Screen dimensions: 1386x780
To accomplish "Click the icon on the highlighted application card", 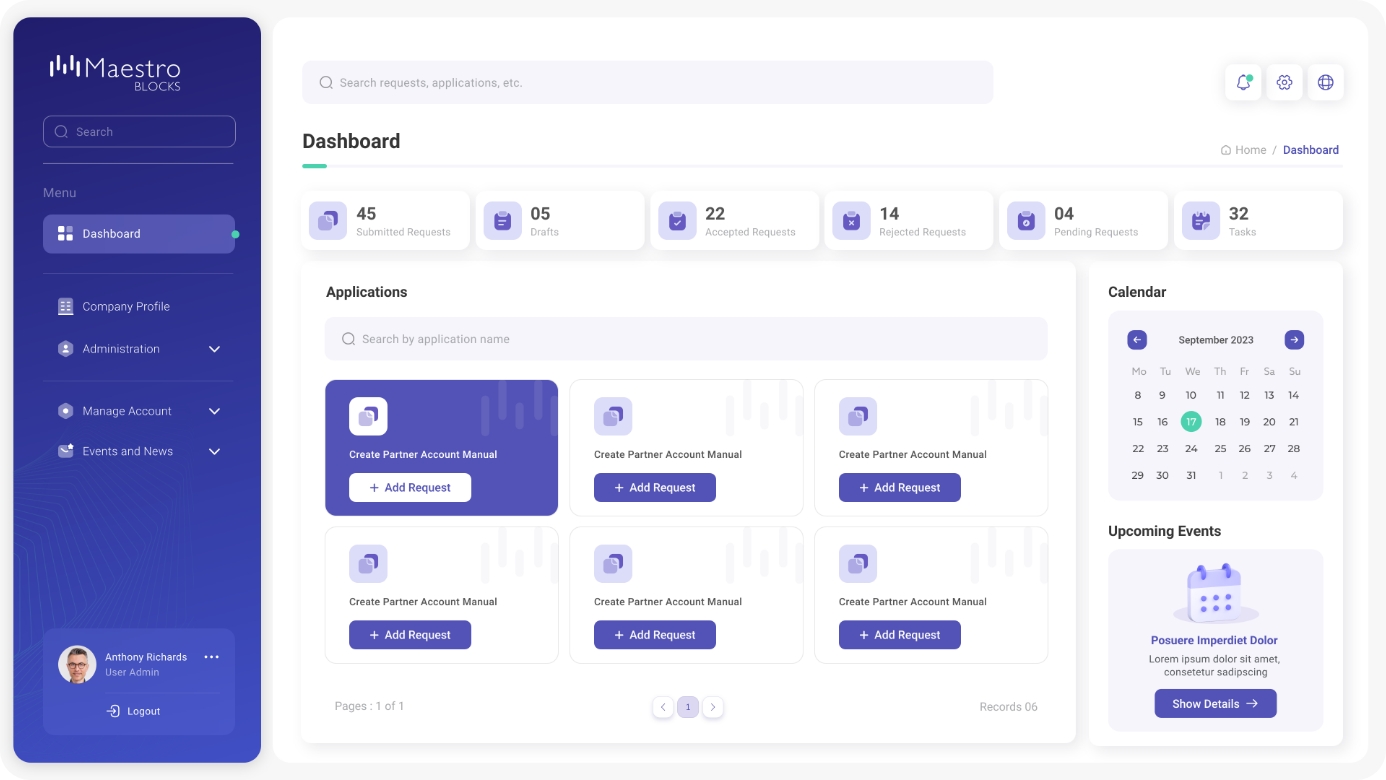I will click(x=368, y=416).
